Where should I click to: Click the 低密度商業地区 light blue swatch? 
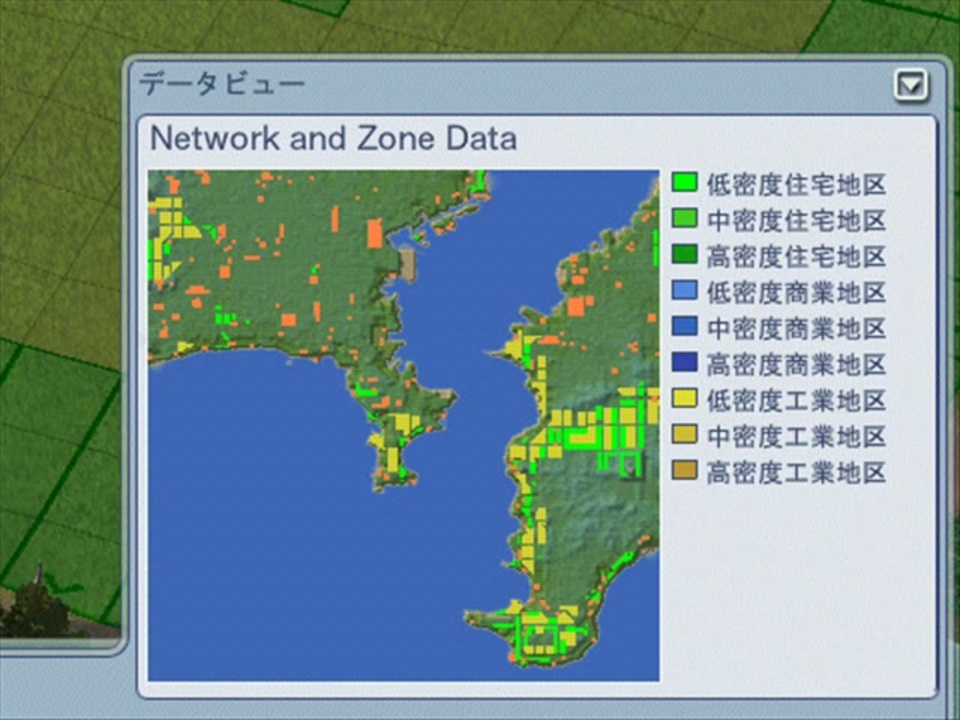tap(684, 290)
